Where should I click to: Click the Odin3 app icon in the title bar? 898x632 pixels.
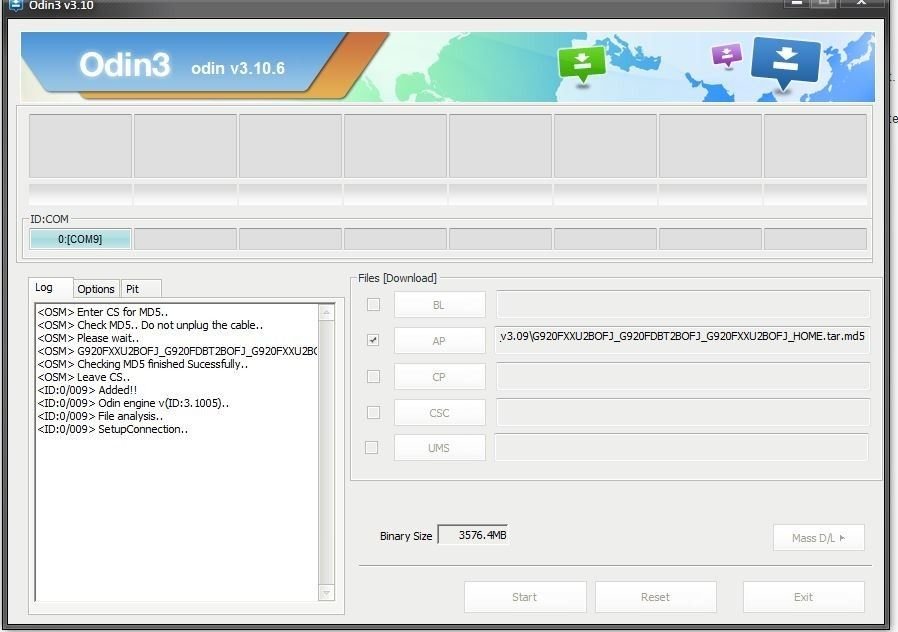pos(15,5)
